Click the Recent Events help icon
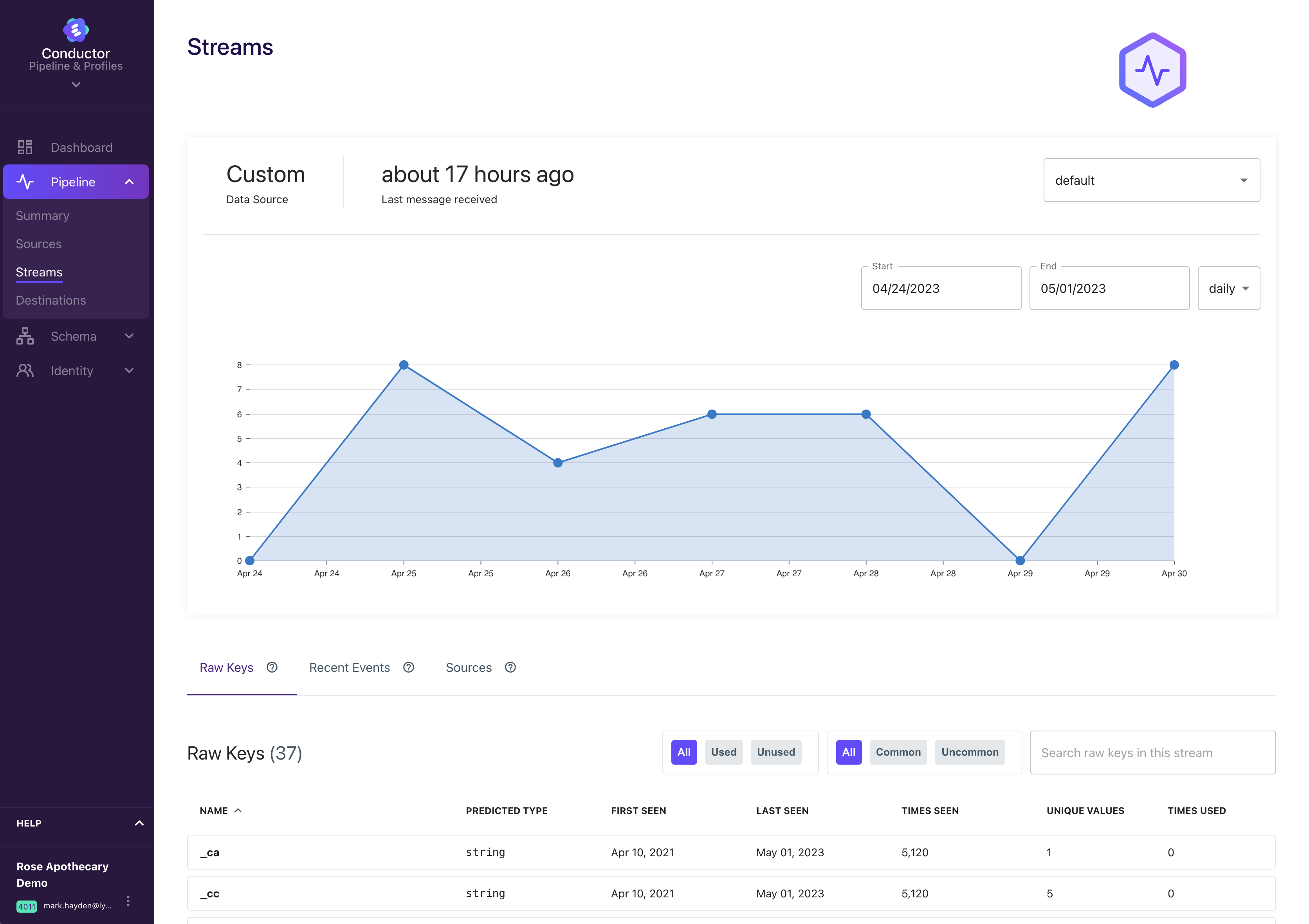 click(x=408, y=667)
